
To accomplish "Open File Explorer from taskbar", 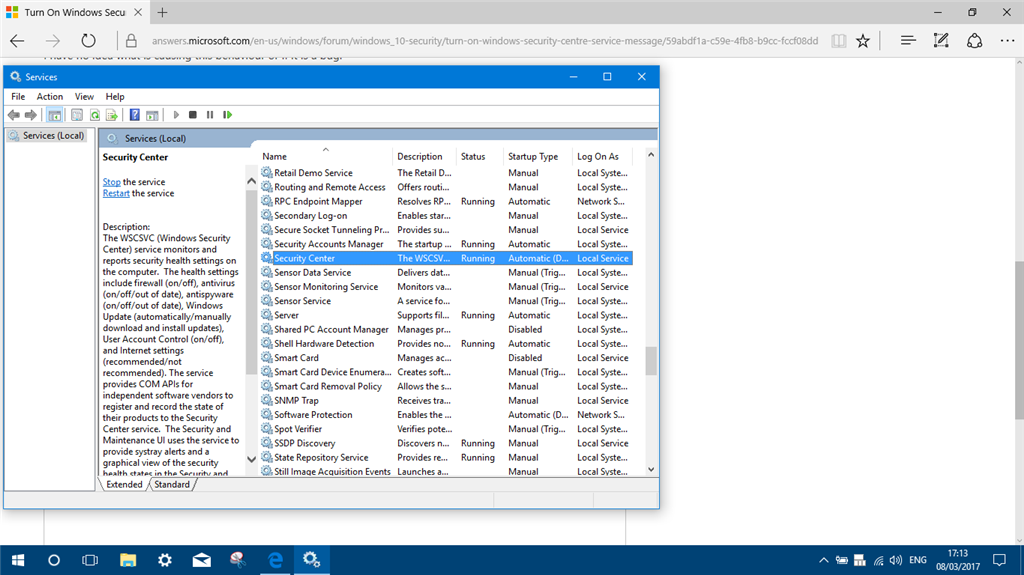I will [x=128, y=560].
